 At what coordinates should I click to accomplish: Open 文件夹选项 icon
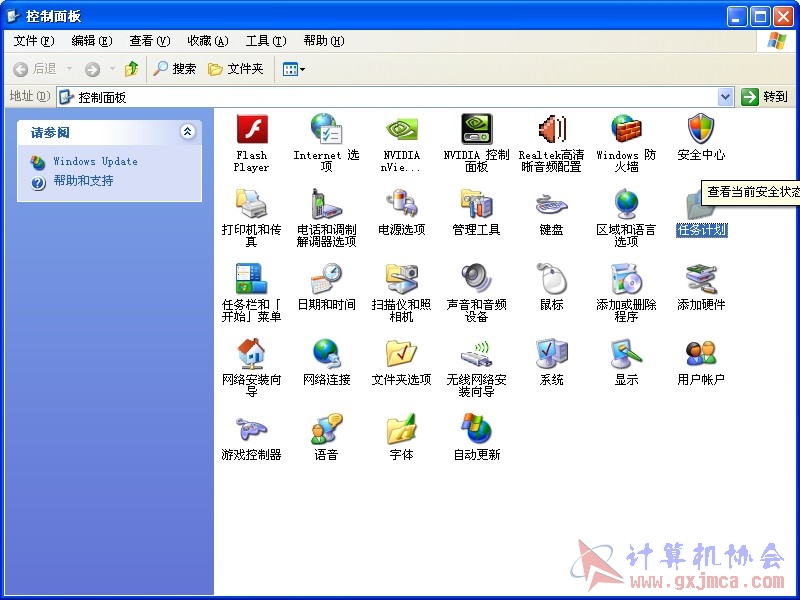[402, 354]
